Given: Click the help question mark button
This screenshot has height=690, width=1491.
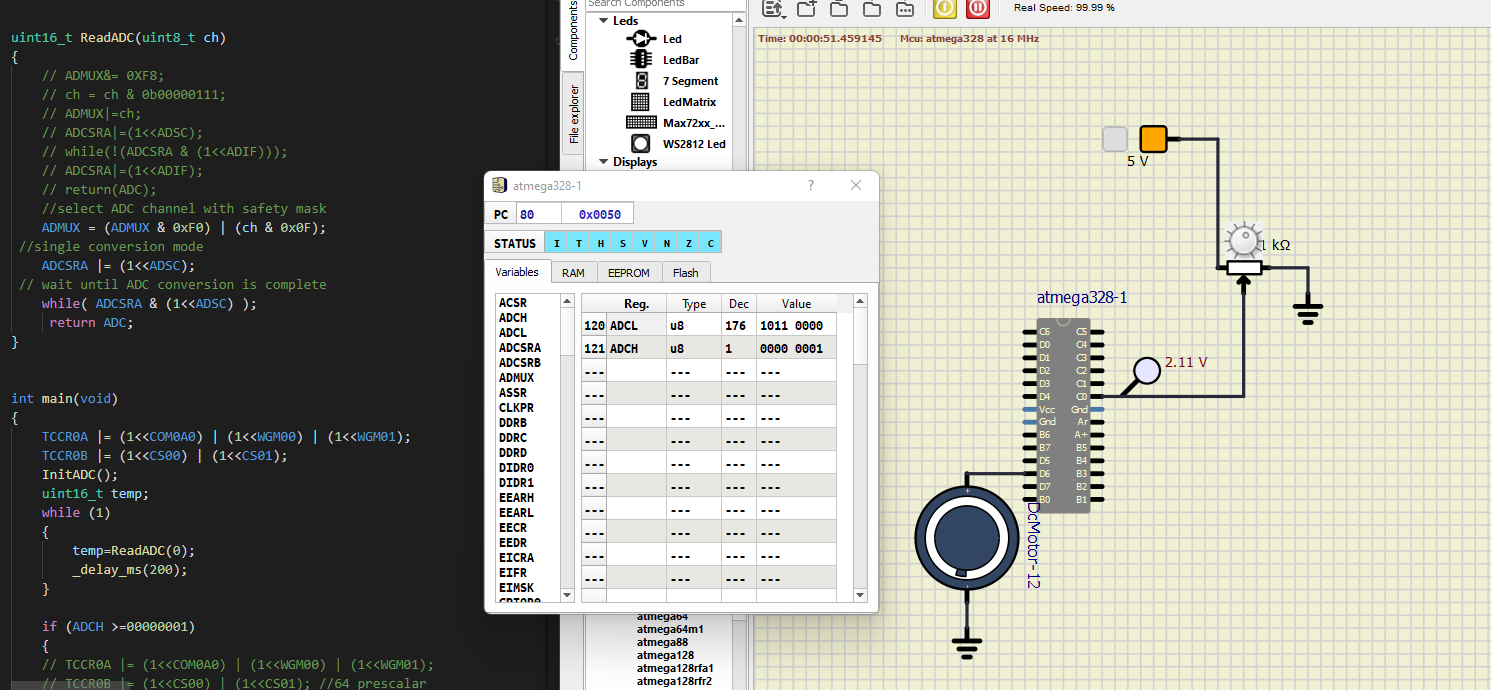Looking at the screenshot, I should 811,186.
